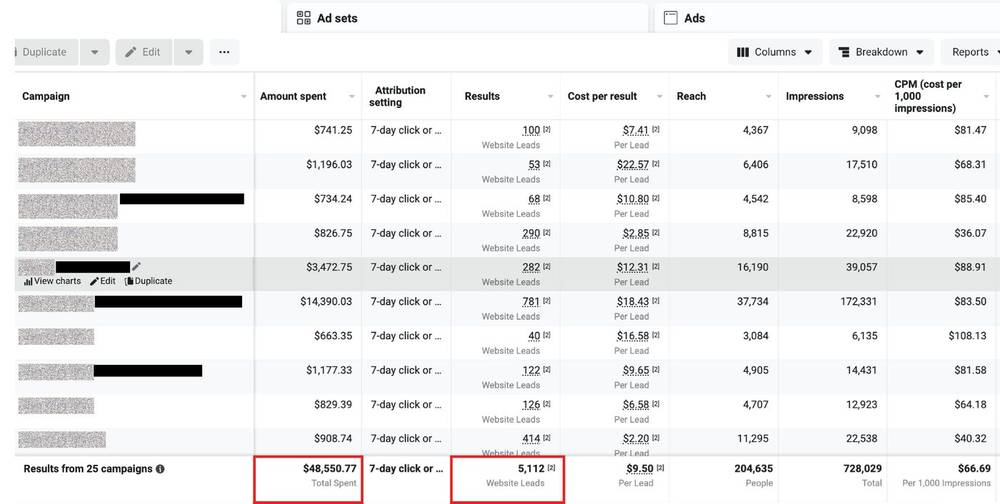Open Campaign column header menu arrow
This screenshot has height=504, width=1000.
point(244,97)
